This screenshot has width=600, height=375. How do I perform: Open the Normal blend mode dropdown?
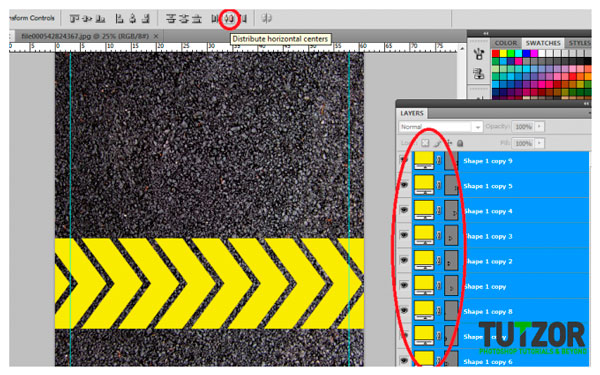[x=440, y=127]
